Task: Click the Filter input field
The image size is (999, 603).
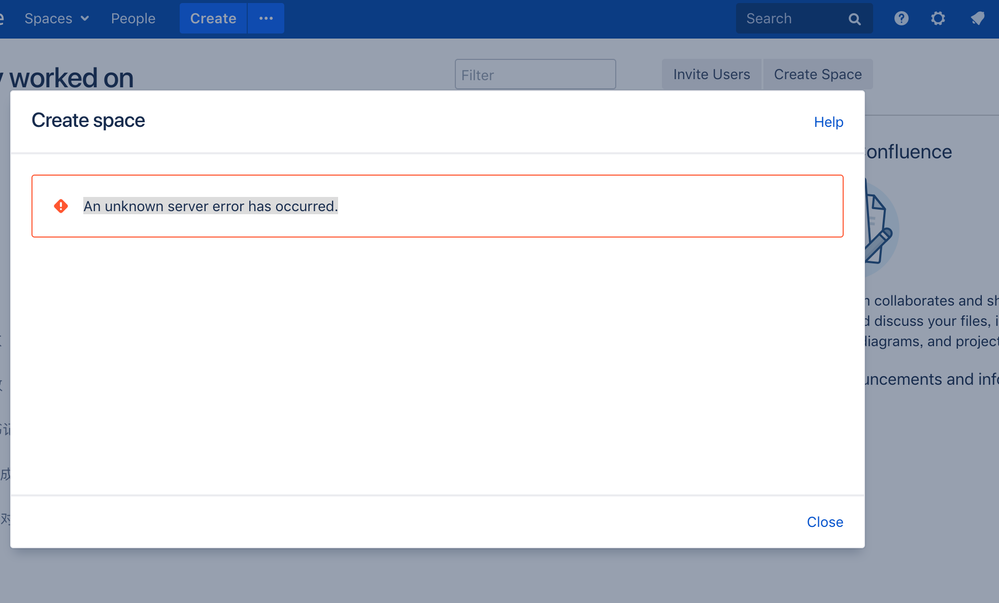Action: (535, 75)
